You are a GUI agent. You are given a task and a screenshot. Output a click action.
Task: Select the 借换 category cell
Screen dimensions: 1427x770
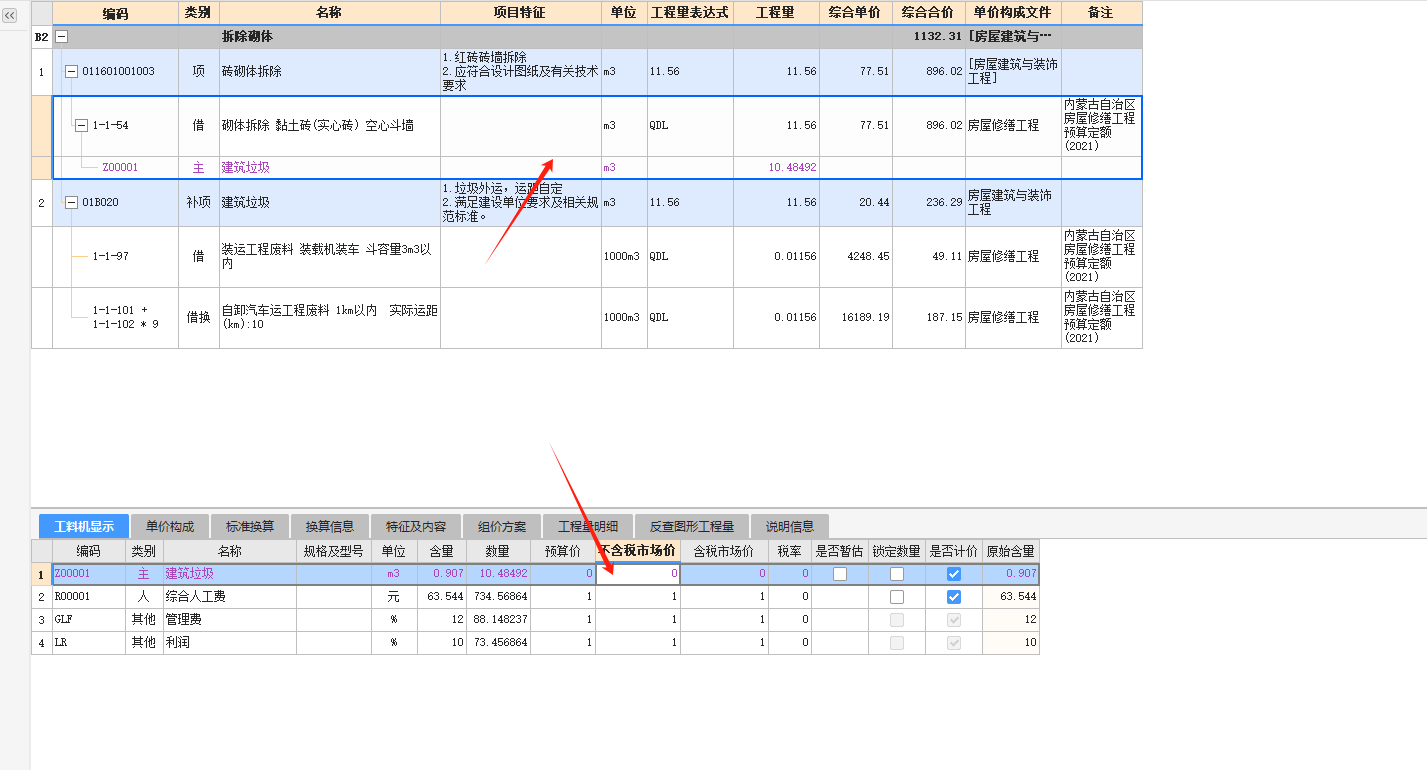(x=199, y=318)
